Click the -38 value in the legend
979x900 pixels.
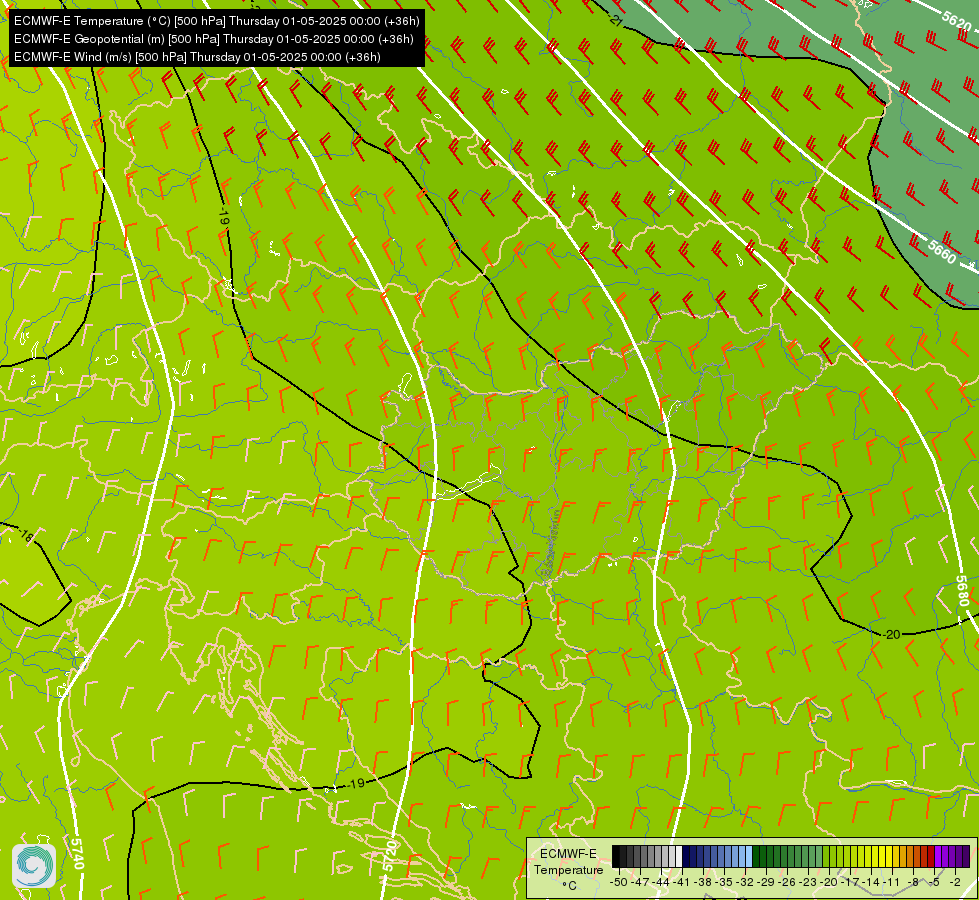(703, 882)
